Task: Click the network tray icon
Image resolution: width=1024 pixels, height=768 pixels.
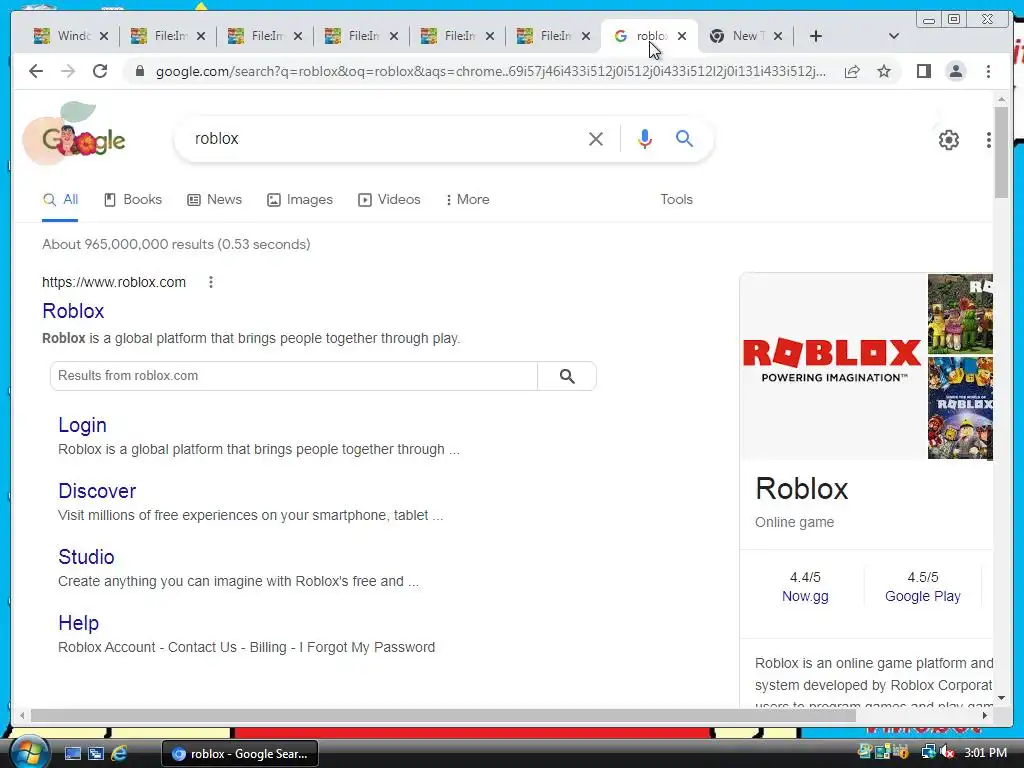Action: [x=927, y=752]
